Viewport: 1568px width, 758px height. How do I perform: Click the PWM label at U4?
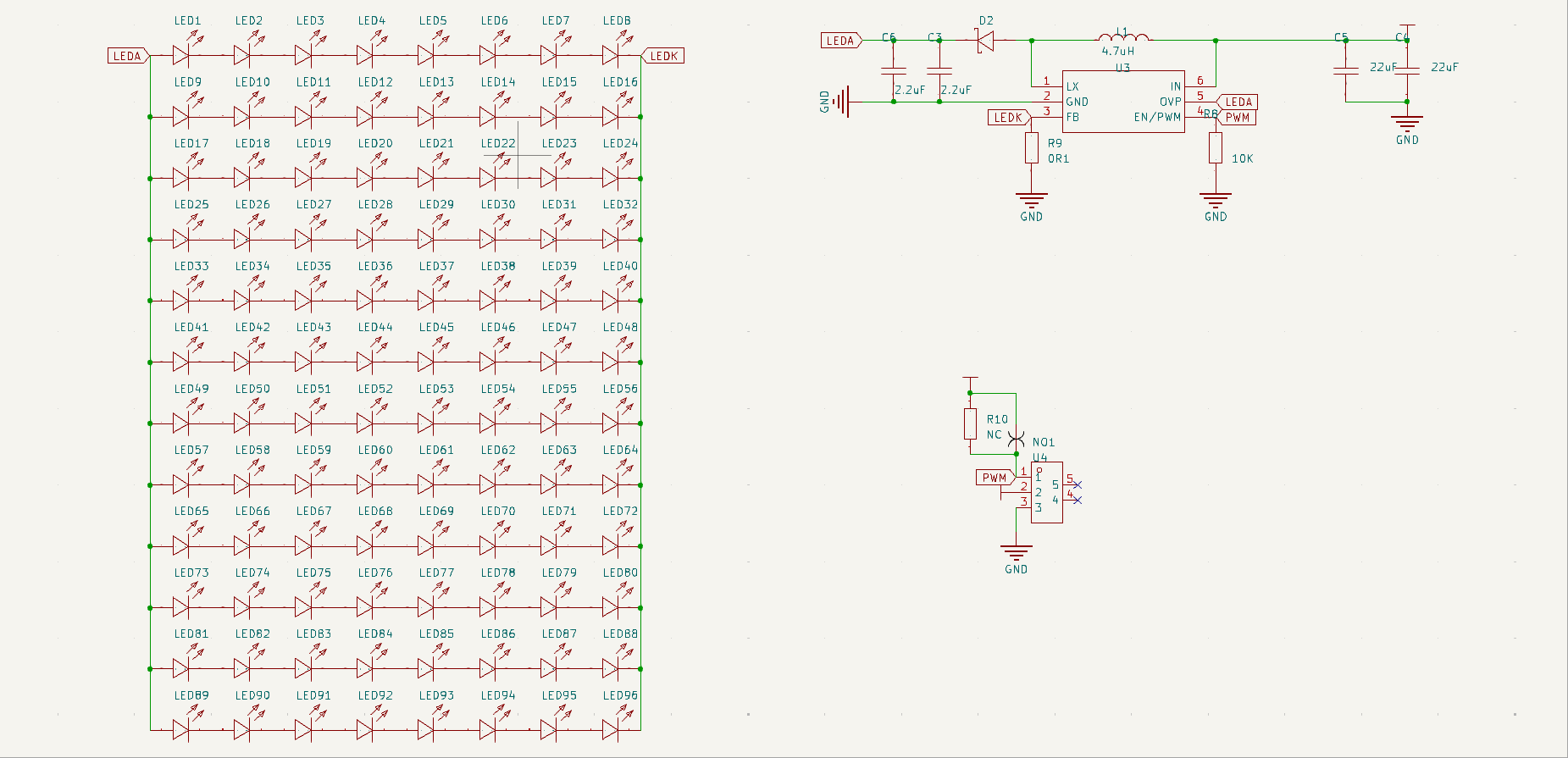pos(996,478)
